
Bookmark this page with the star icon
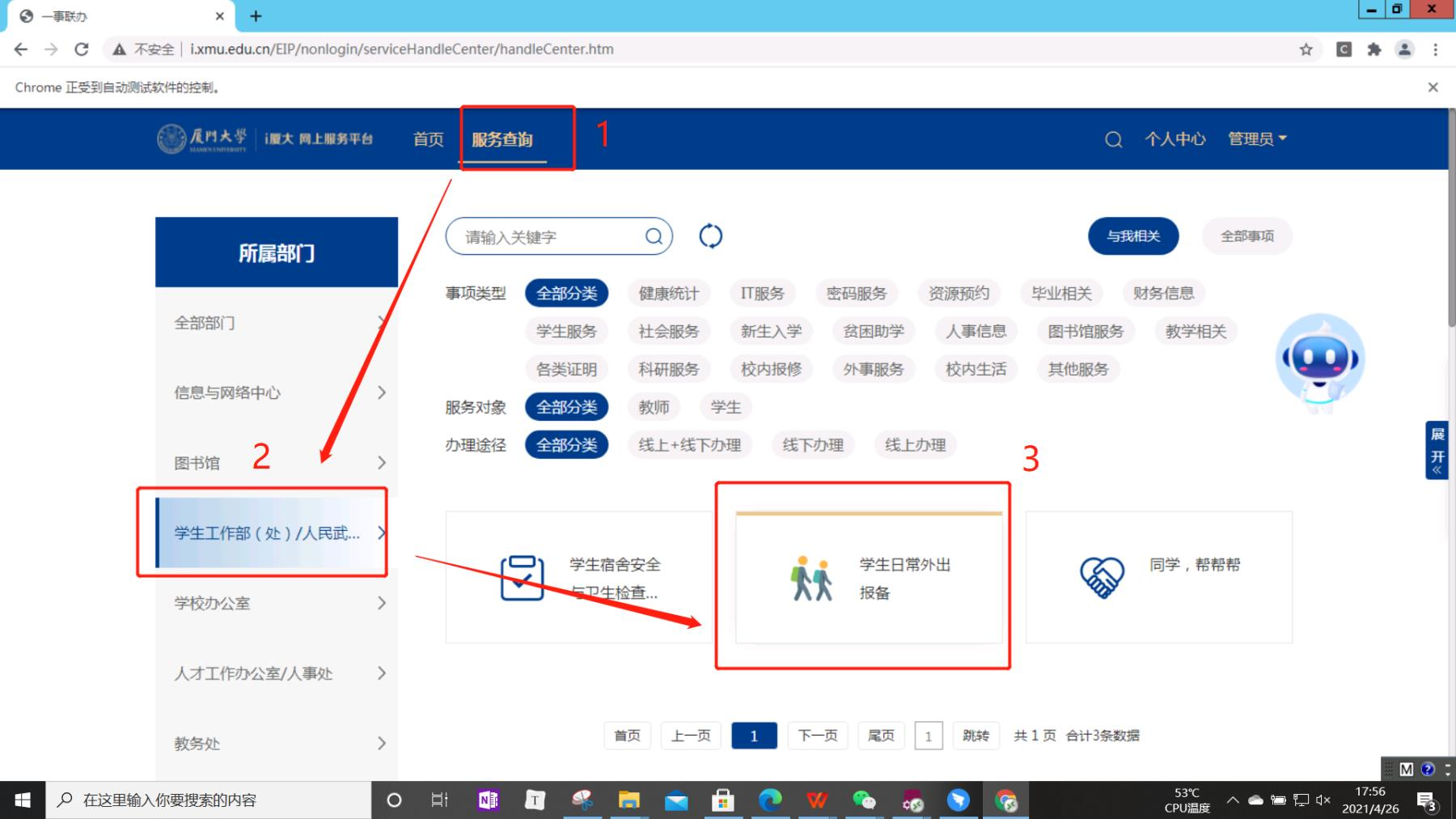tap(1306, 49)
